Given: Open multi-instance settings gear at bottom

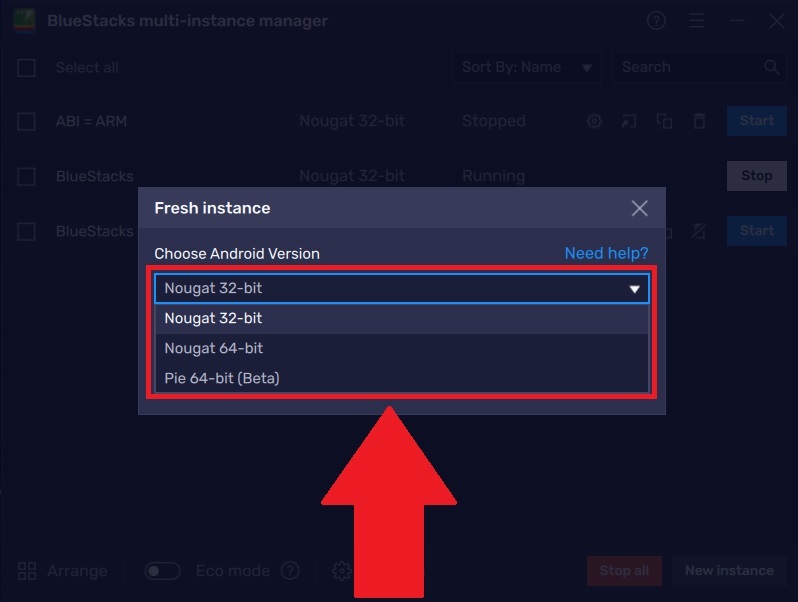Looking at the screenshot, I should [x=341, y=571].
